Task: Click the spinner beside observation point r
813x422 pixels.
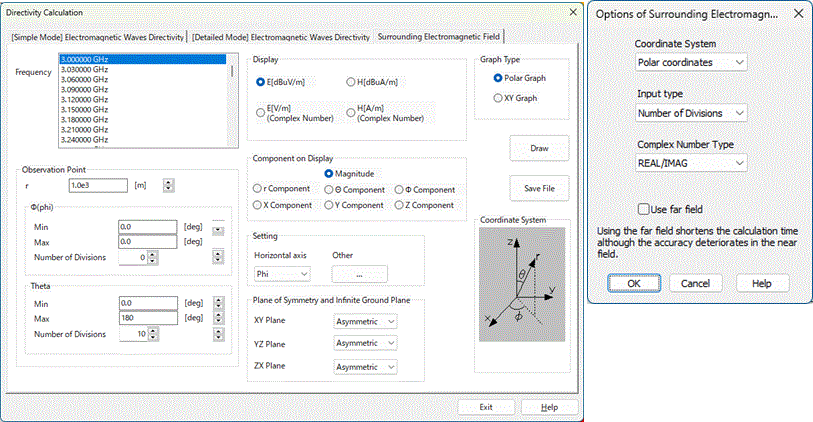Action: click(167, 185)
